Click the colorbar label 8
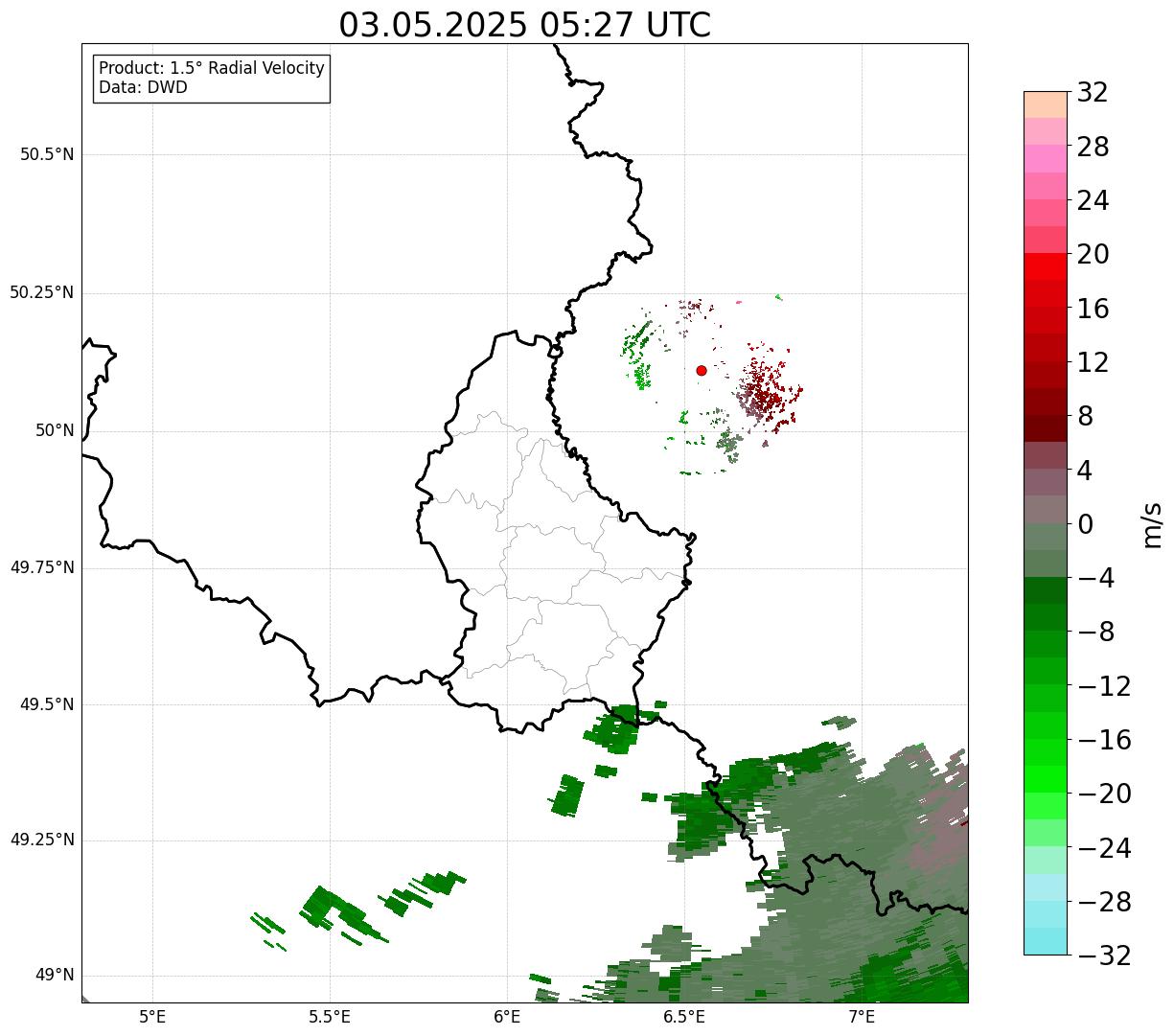Screen dimensions: 1174x1036 tap(1085, 417)
